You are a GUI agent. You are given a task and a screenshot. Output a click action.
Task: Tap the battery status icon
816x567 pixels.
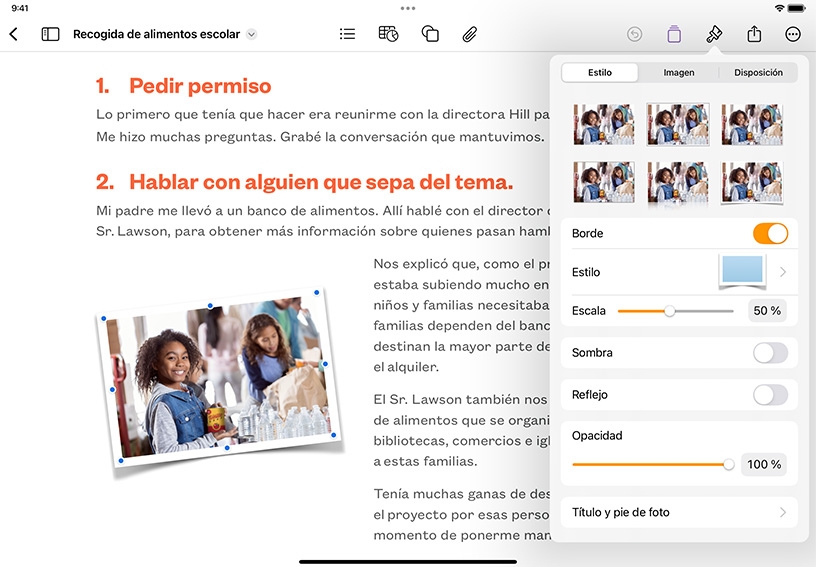(797, 8)
